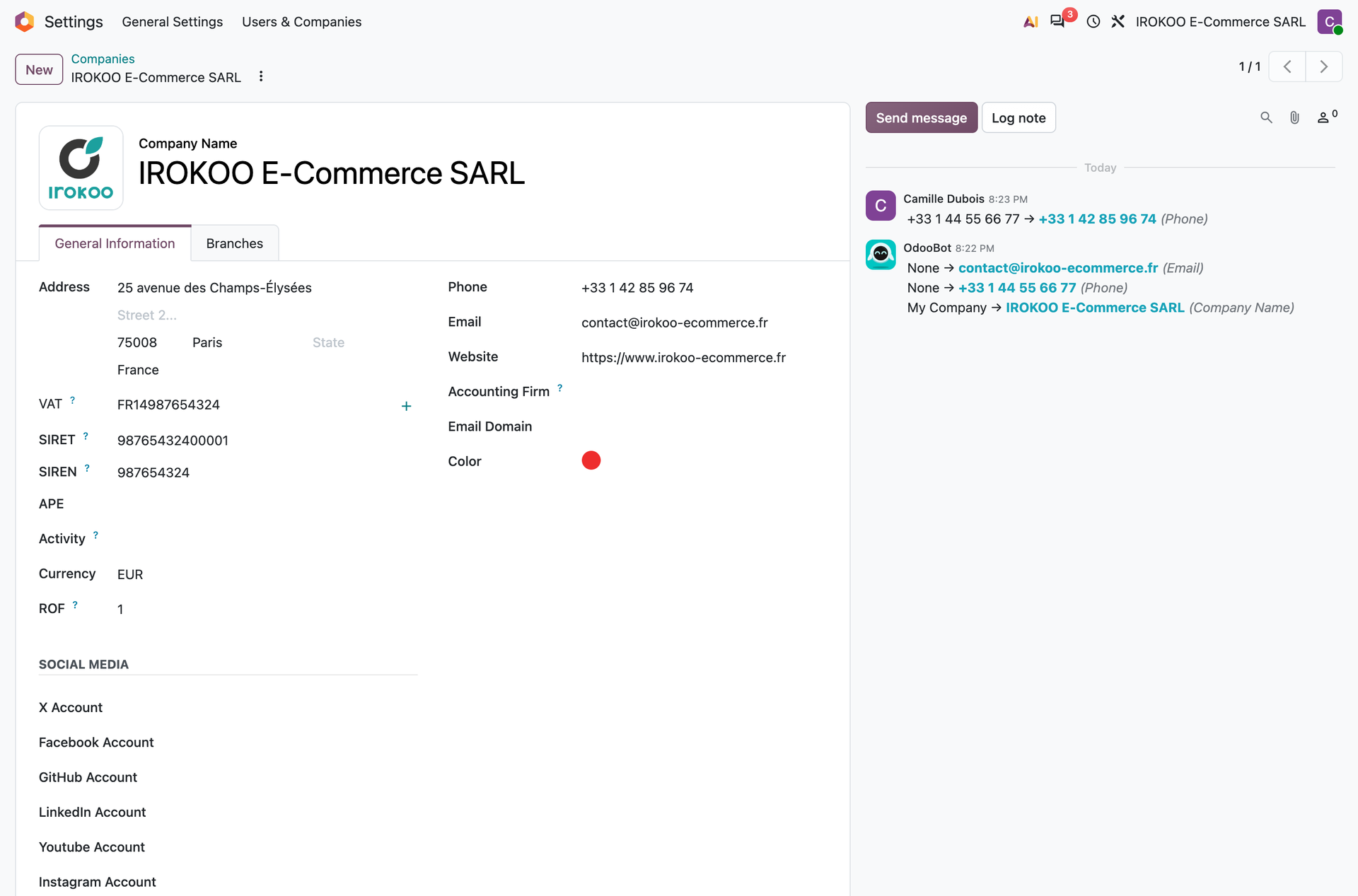Click the IROKOO company logo image
Viewport: 1358px width, 896px height.
pyautogui.click(x=81, y=168)
